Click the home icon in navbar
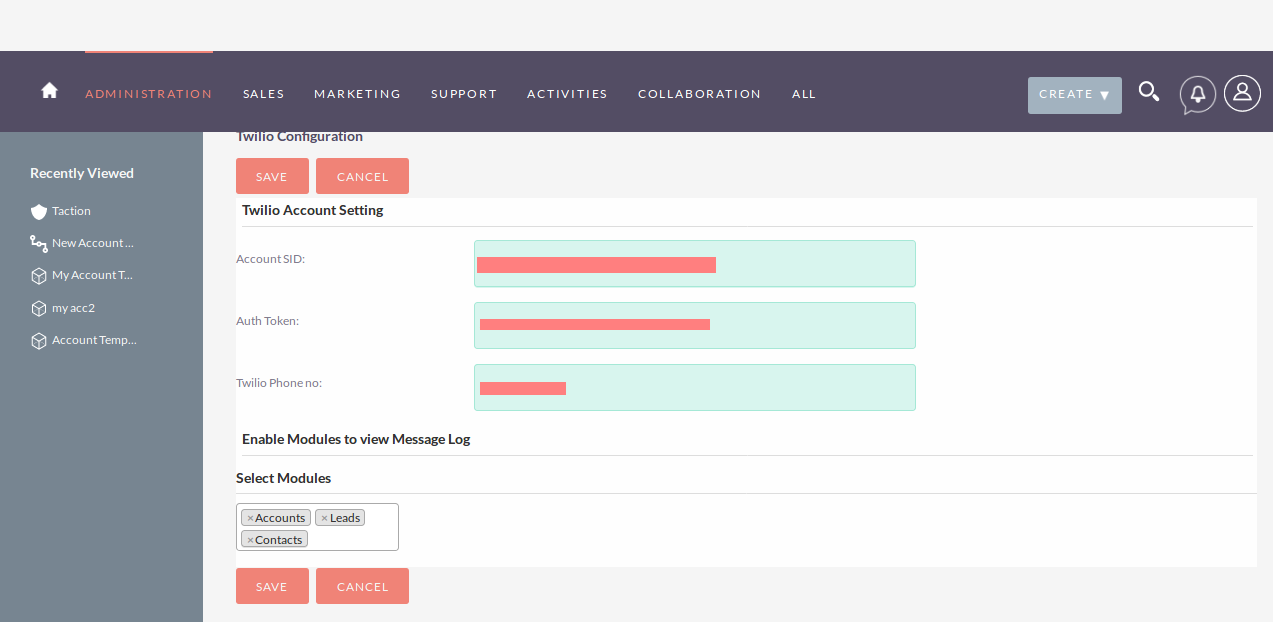The width and height of the screenshot is (1273, 622). 49,91
